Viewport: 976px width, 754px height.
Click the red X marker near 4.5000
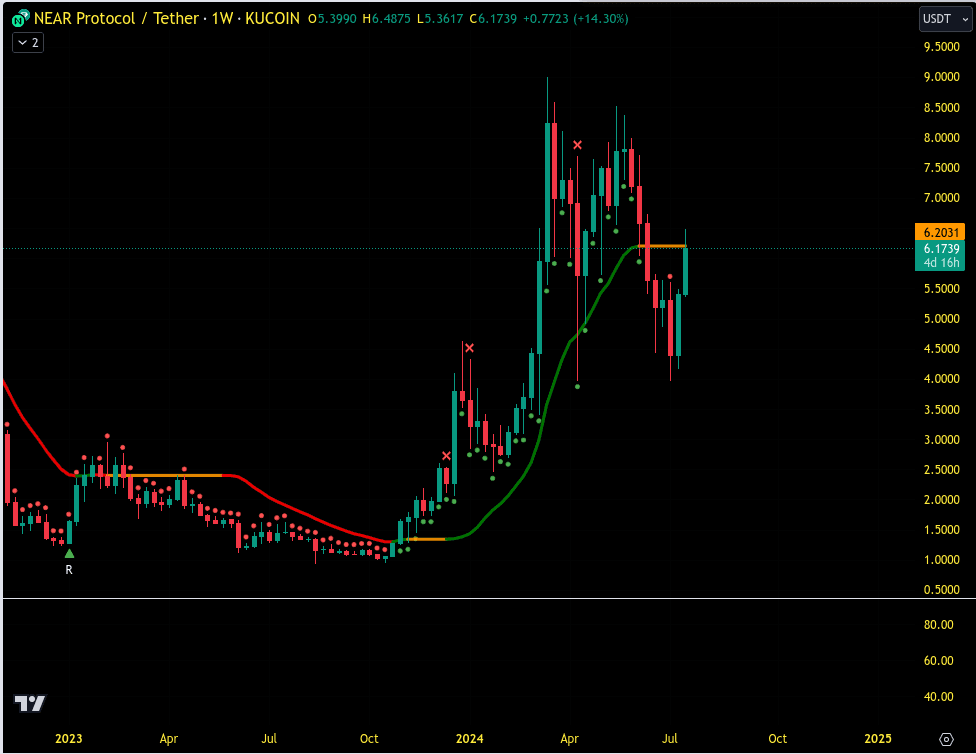pos(469,348)
